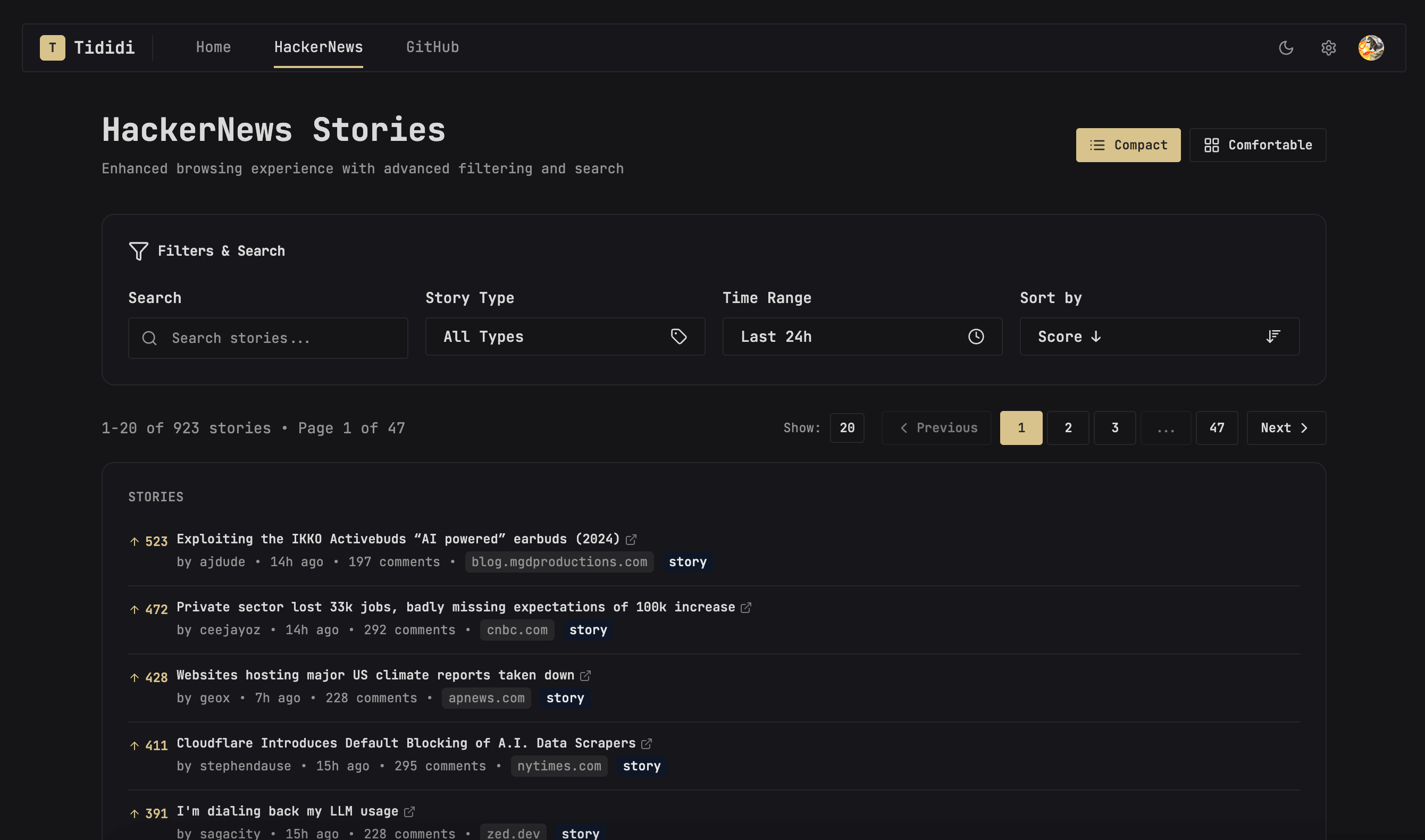Upvote arrow for the 411 score story
1425x840 pixels.
click(134, 745)
